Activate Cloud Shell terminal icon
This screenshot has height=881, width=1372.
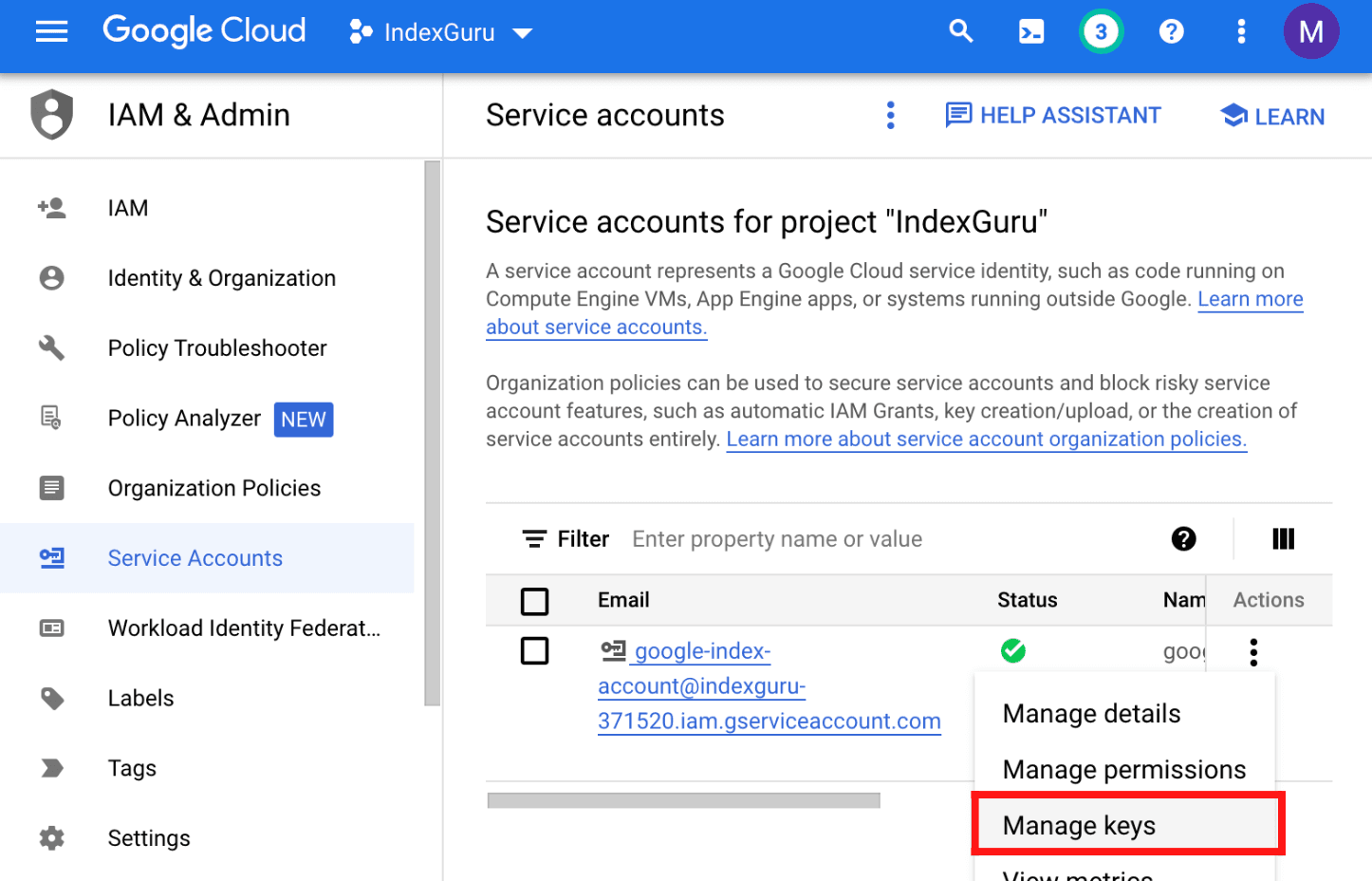point(1031,32)
